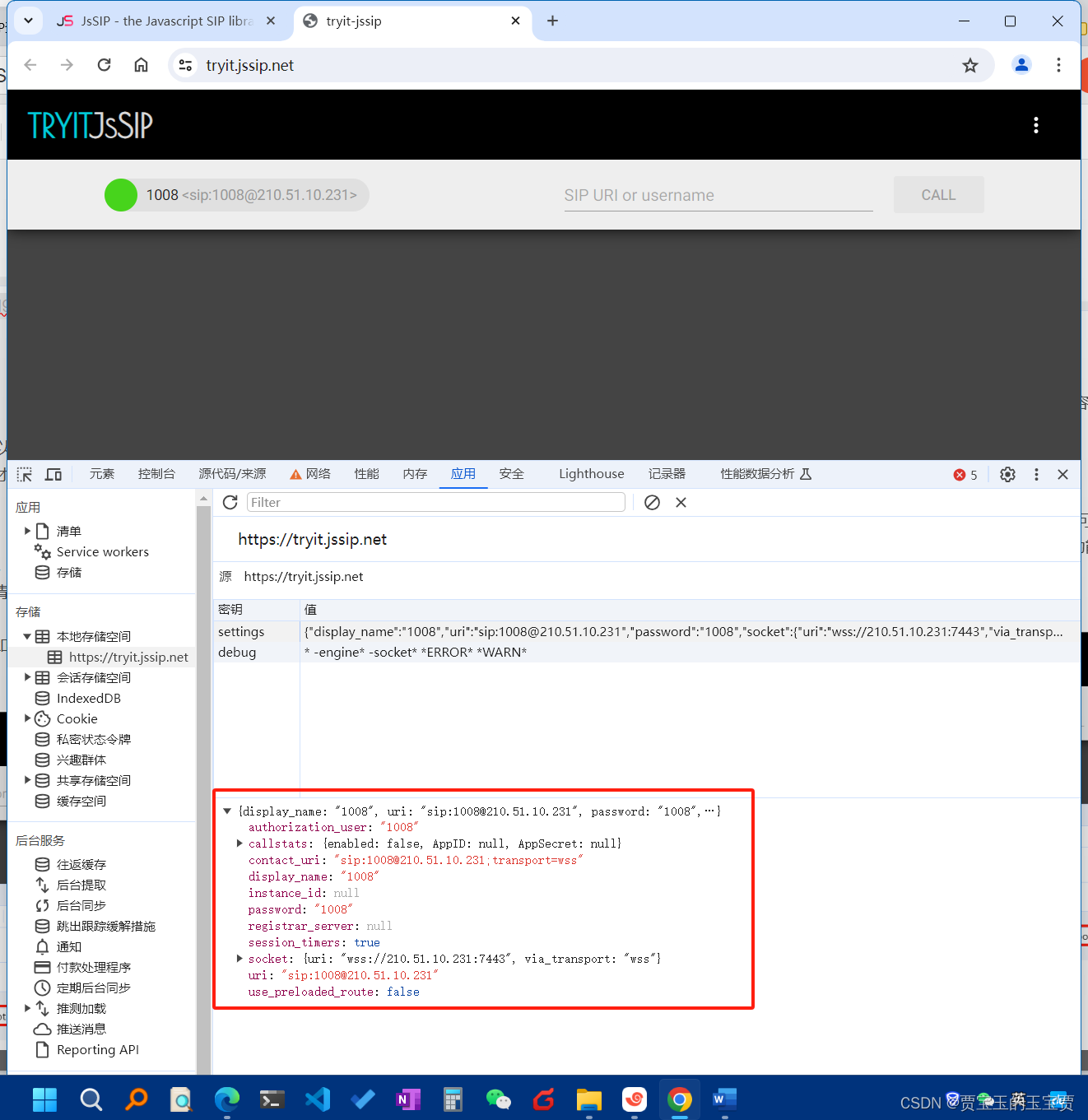1088x1120 pixels.
Task: Click the TRYITJsSIP logo
Action: (90, 125)
